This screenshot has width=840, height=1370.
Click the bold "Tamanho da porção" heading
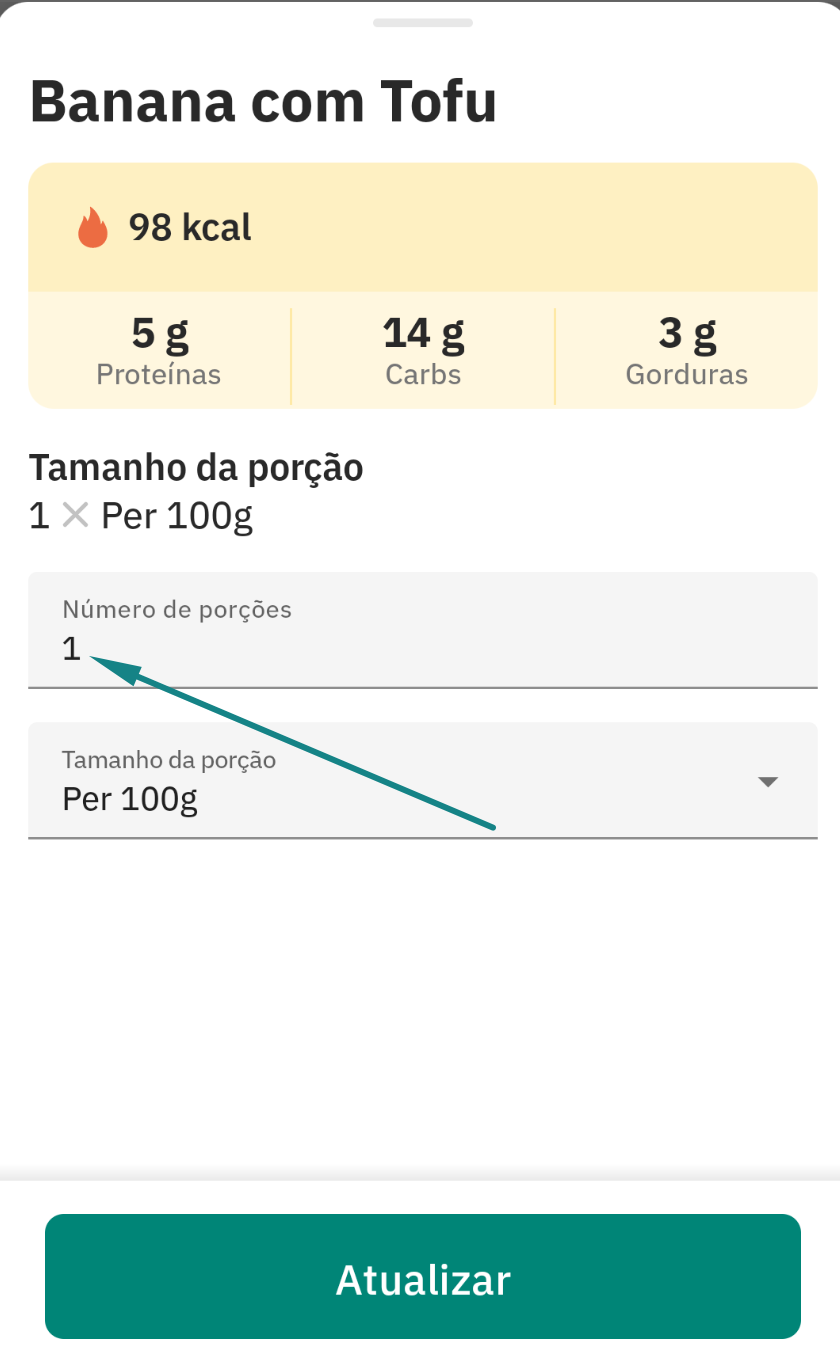pos(196,467)
